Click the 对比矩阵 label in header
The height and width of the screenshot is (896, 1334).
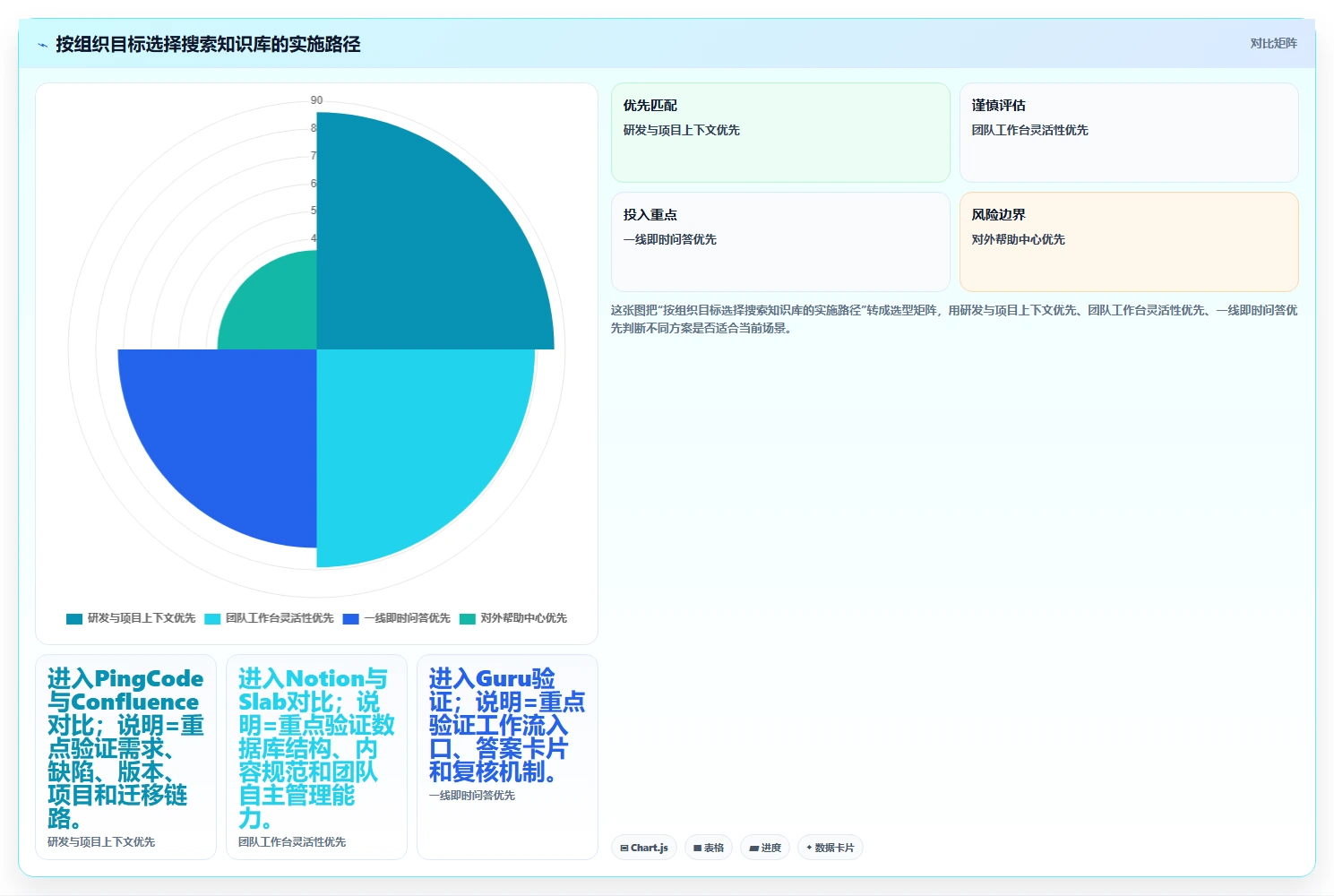1273,43
